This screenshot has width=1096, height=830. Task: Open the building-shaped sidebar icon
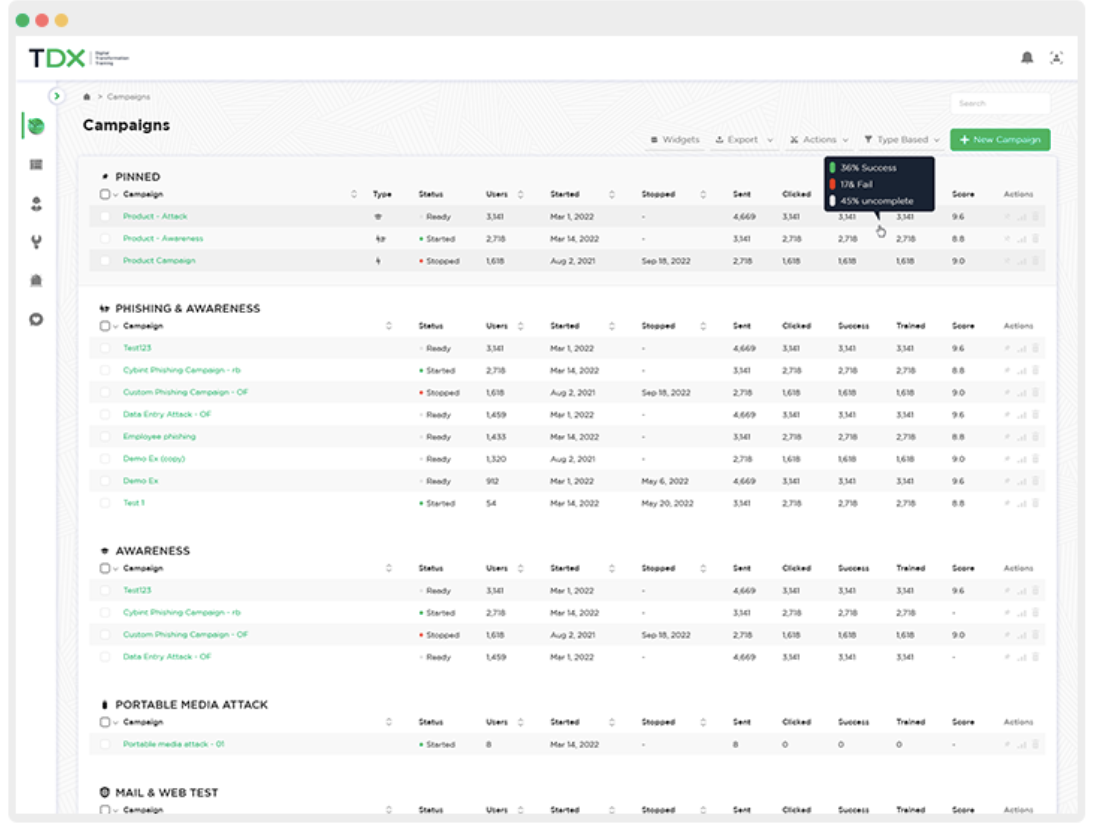pos(36,280)
